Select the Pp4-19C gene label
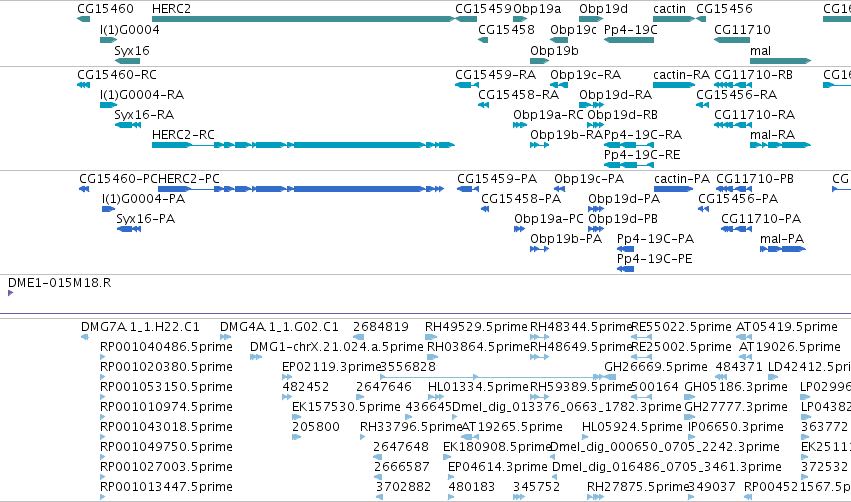Screen dimensions: 851x502 point(630,29)
